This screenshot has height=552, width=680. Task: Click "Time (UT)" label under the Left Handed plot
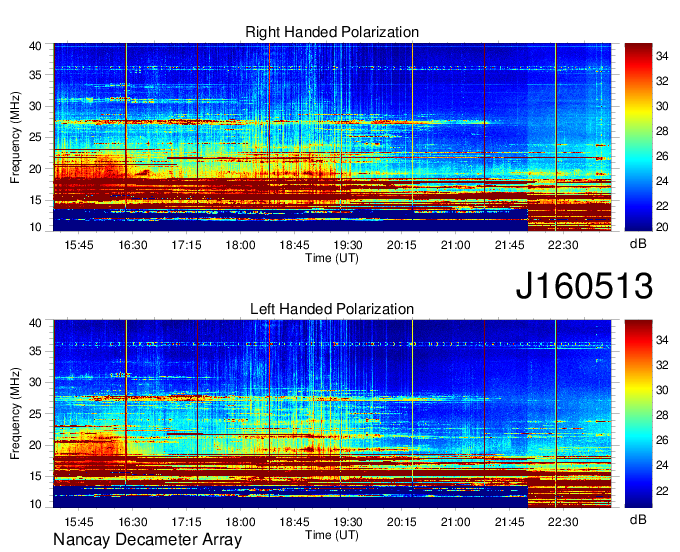coord(332,535)
